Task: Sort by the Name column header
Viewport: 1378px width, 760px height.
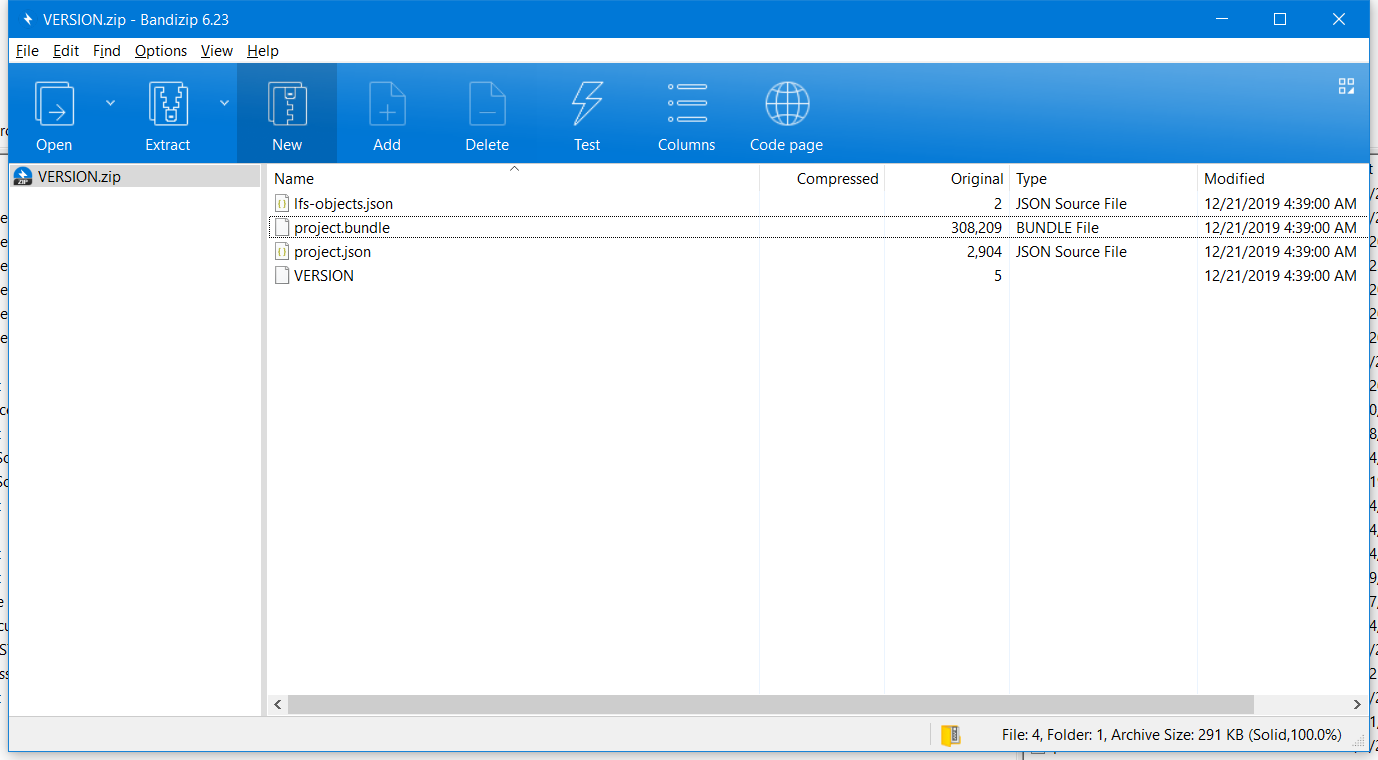Action: pos(513,179)
